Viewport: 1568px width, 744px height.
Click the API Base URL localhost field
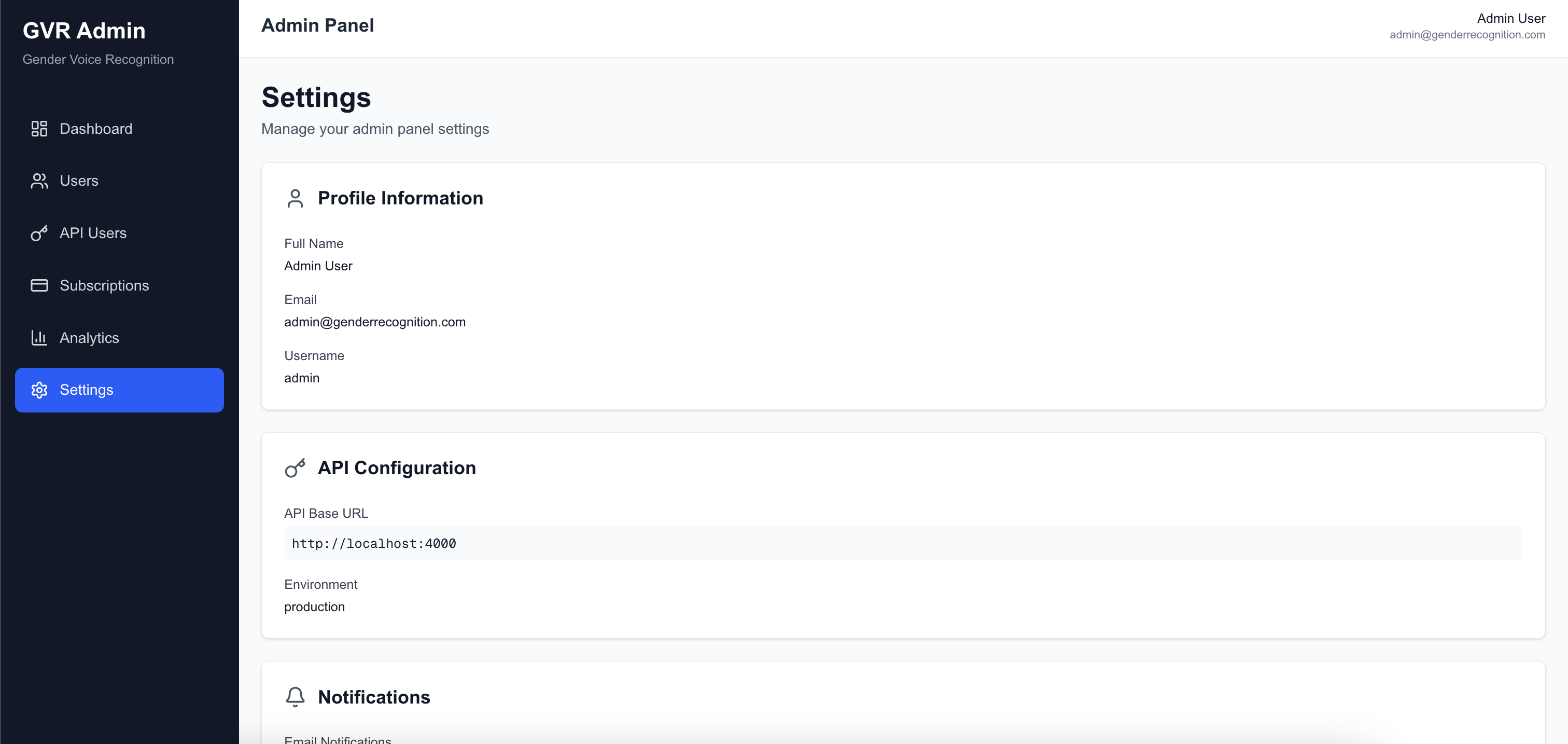[903, 543]
